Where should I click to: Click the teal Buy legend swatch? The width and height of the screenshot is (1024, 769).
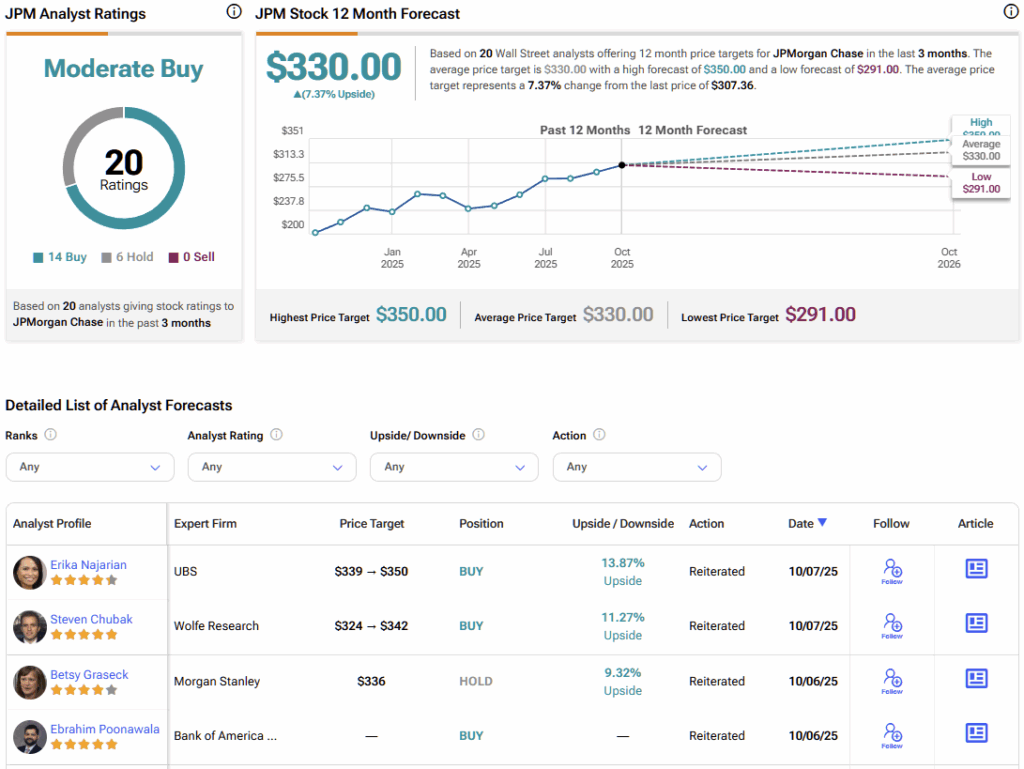[x=38, y=258]
